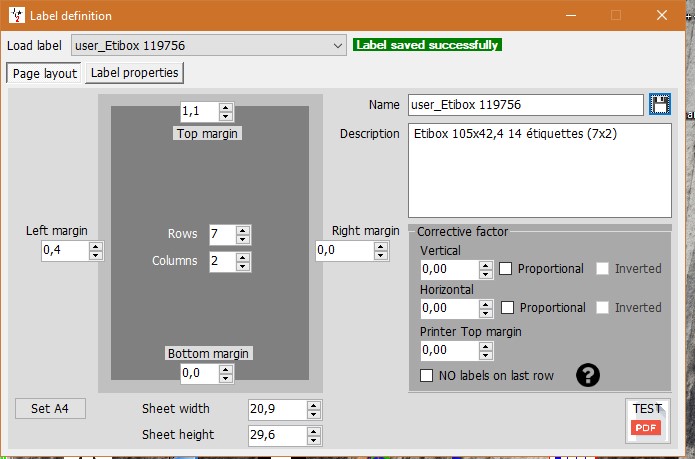Increase the Sheet height value
This screenshot has width=695, height=459.
313,432
